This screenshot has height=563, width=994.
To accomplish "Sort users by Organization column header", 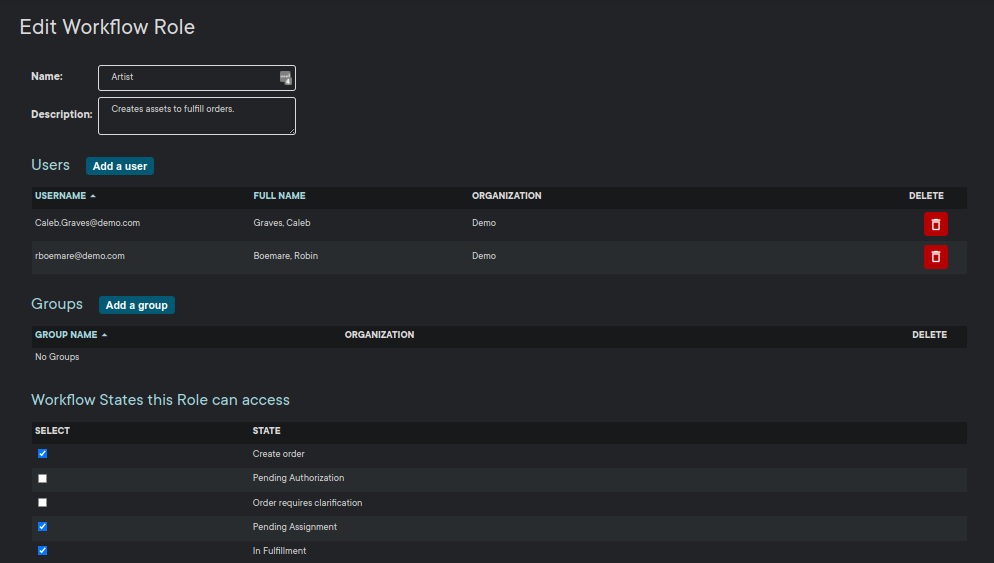I will (x=506, y=196).
